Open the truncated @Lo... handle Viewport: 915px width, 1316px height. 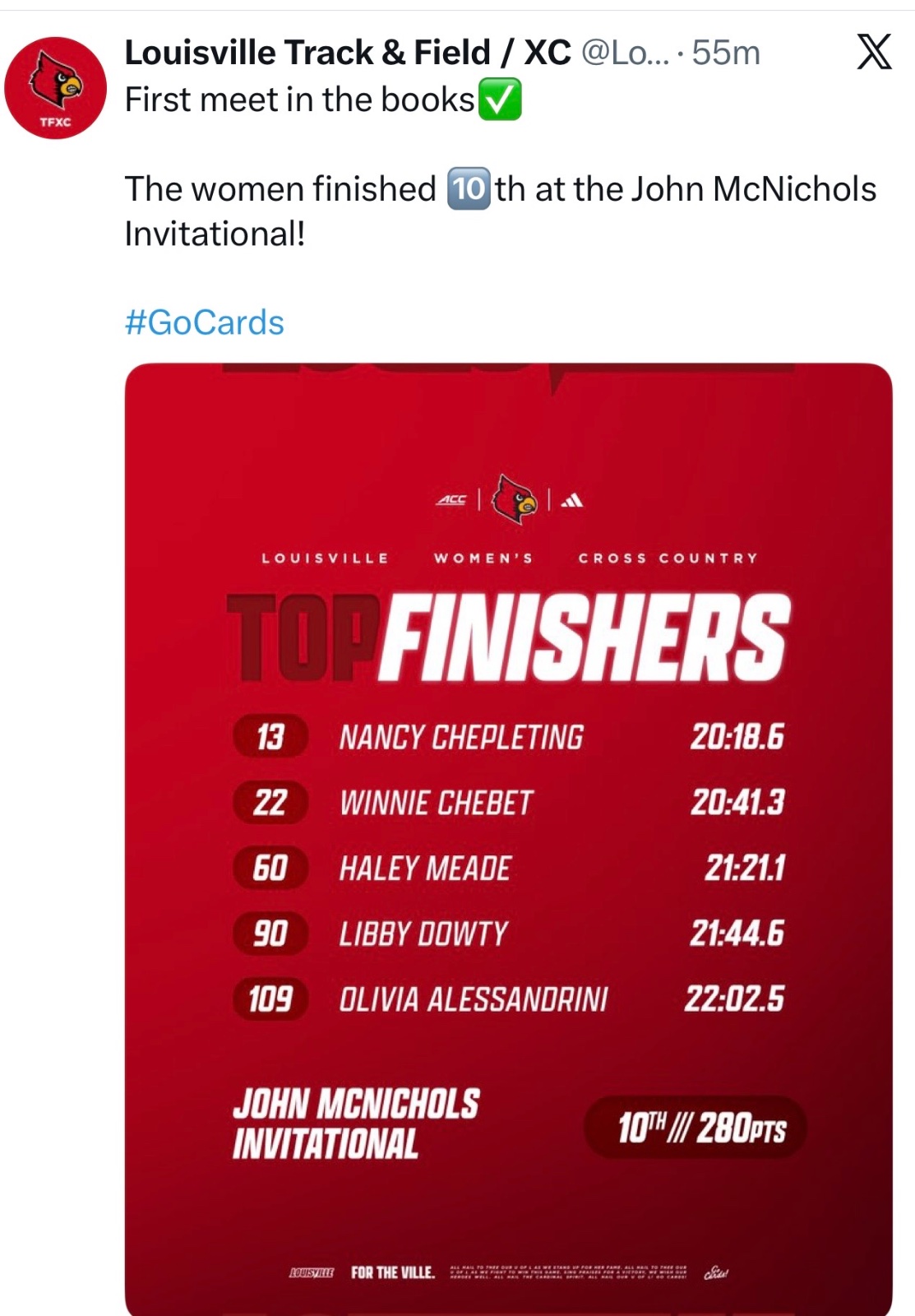click(626, 53)
